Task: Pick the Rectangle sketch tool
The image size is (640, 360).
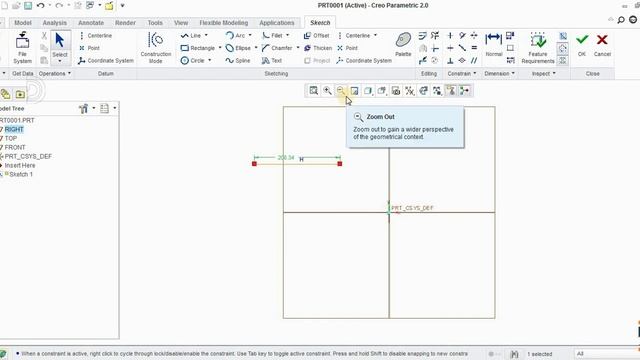Action: tap(198, 48)
